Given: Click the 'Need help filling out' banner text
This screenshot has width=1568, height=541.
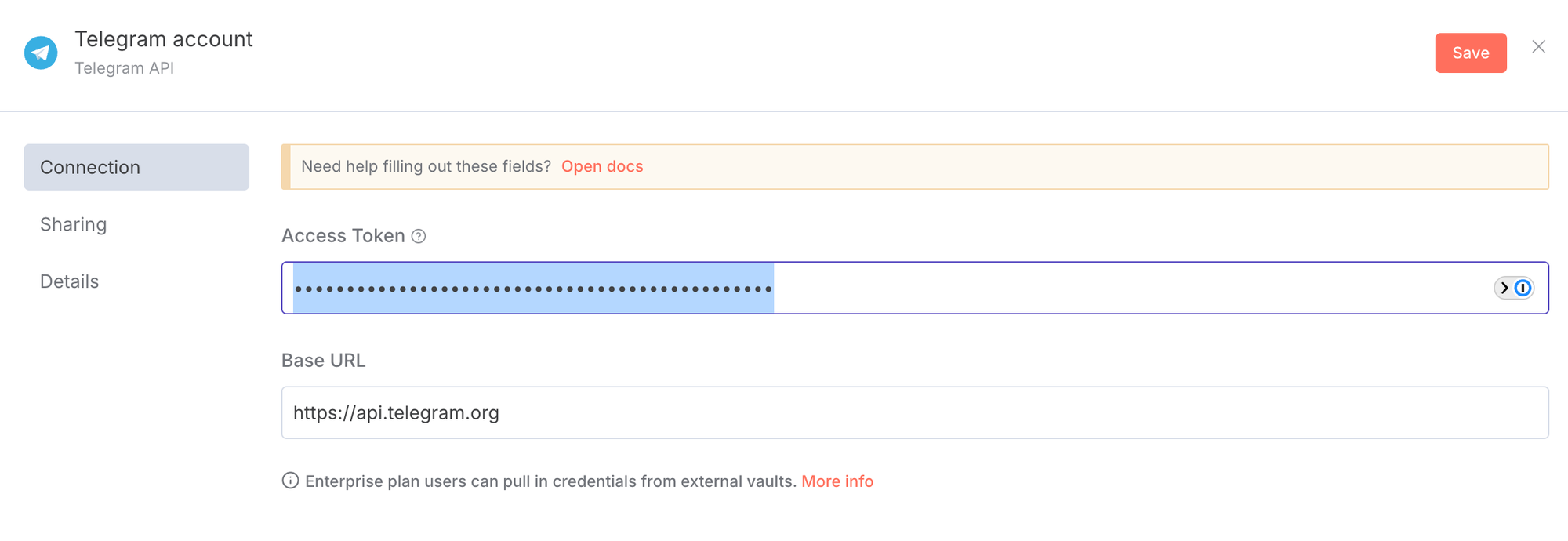Looking at the screenshot, I should click(x=426, y=166).
